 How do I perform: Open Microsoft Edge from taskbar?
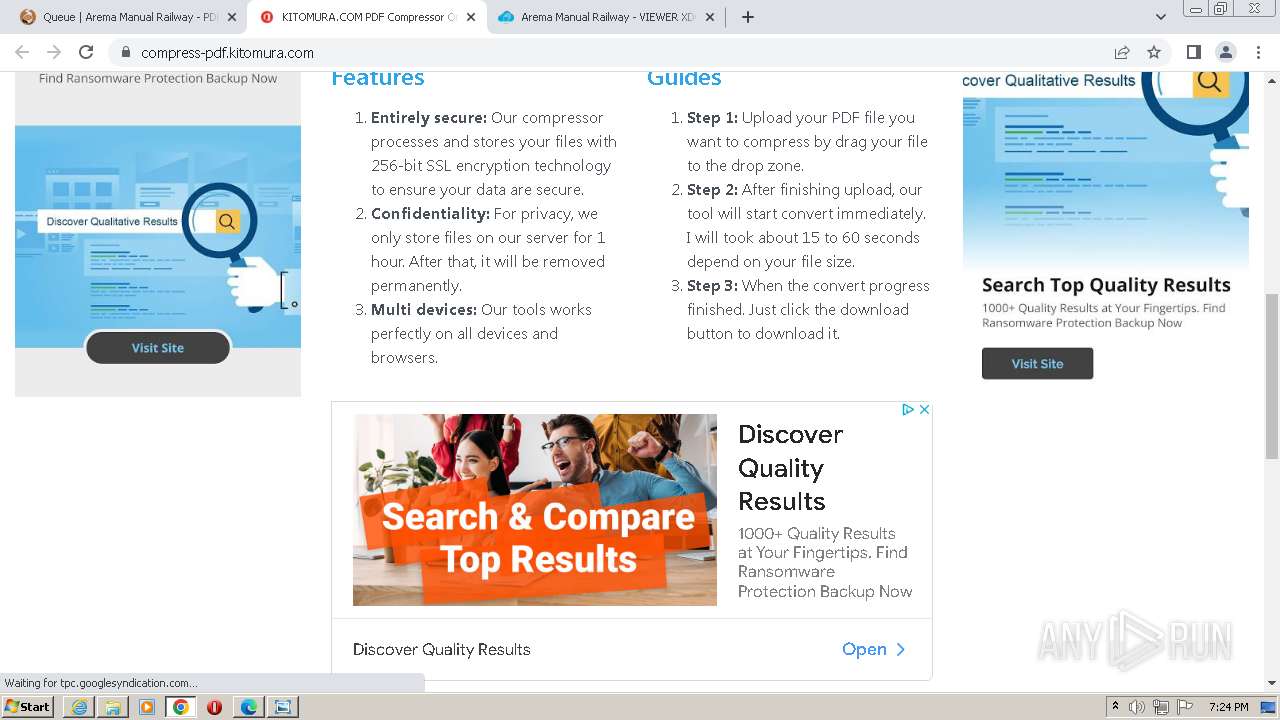point(248,707)
